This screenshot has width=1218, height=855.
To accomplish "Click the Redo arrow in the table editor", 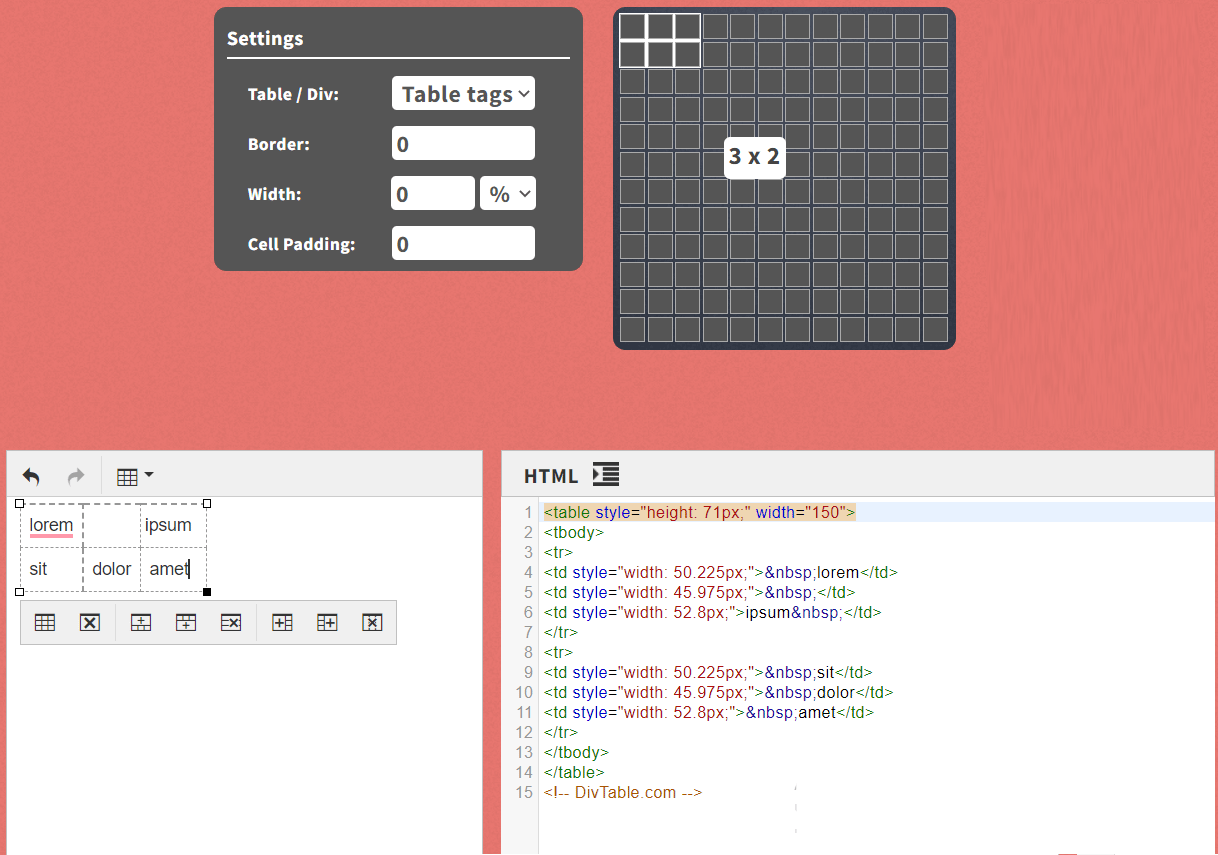I will [74, 476].
